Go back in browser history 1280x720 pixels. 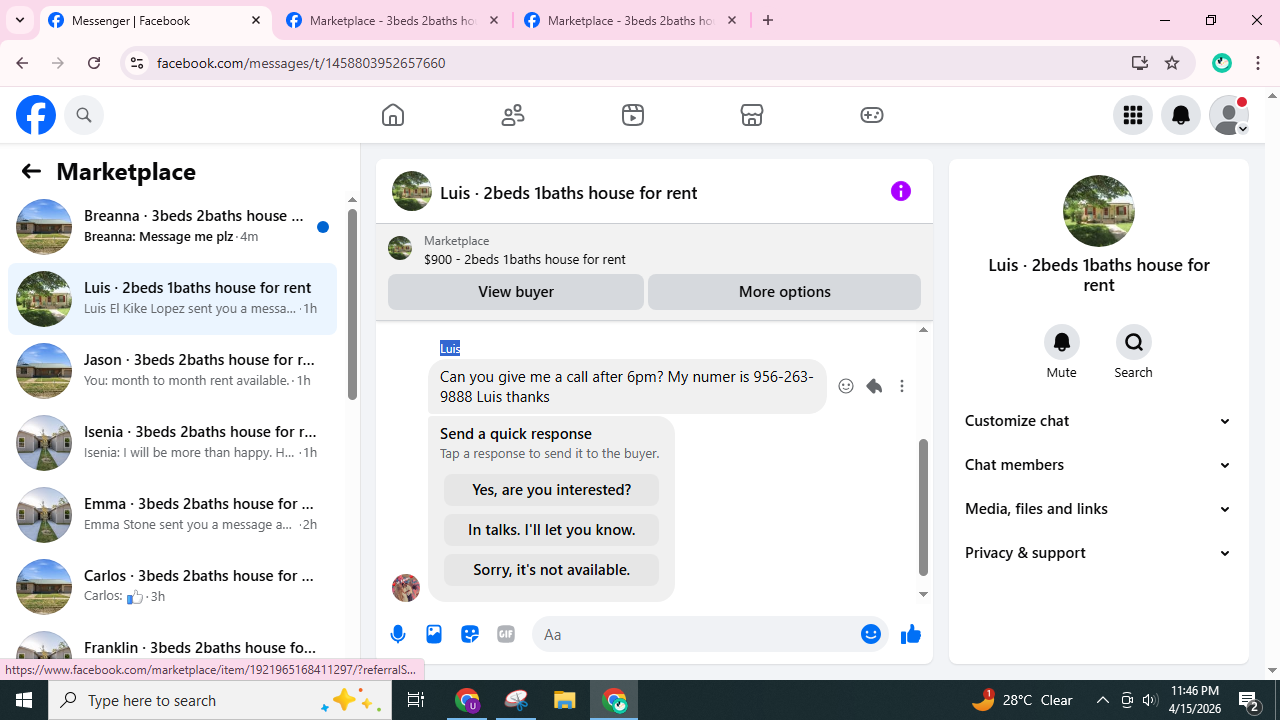(x=22, y=63)
